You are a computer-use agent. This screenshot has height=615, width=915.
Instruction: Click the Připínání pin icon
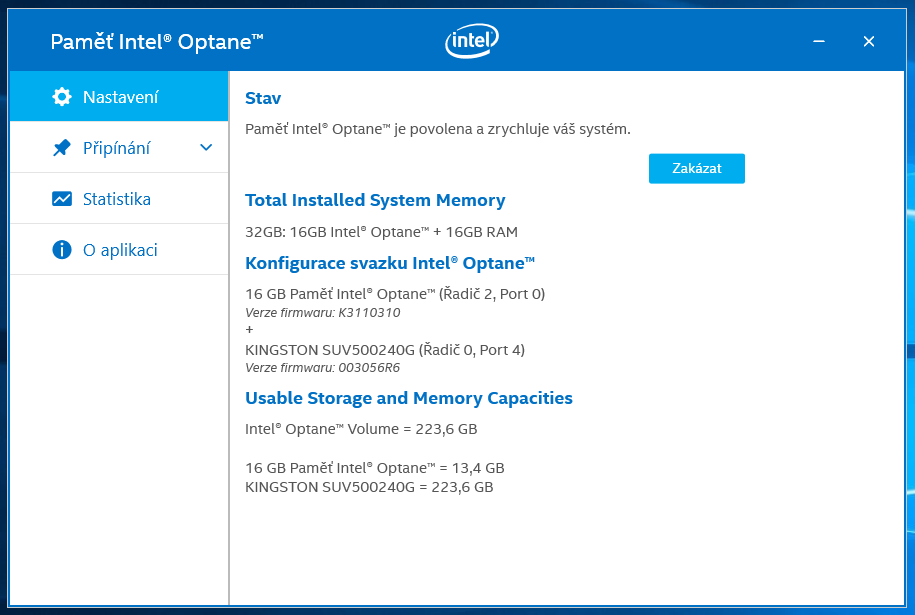point(62,148)
